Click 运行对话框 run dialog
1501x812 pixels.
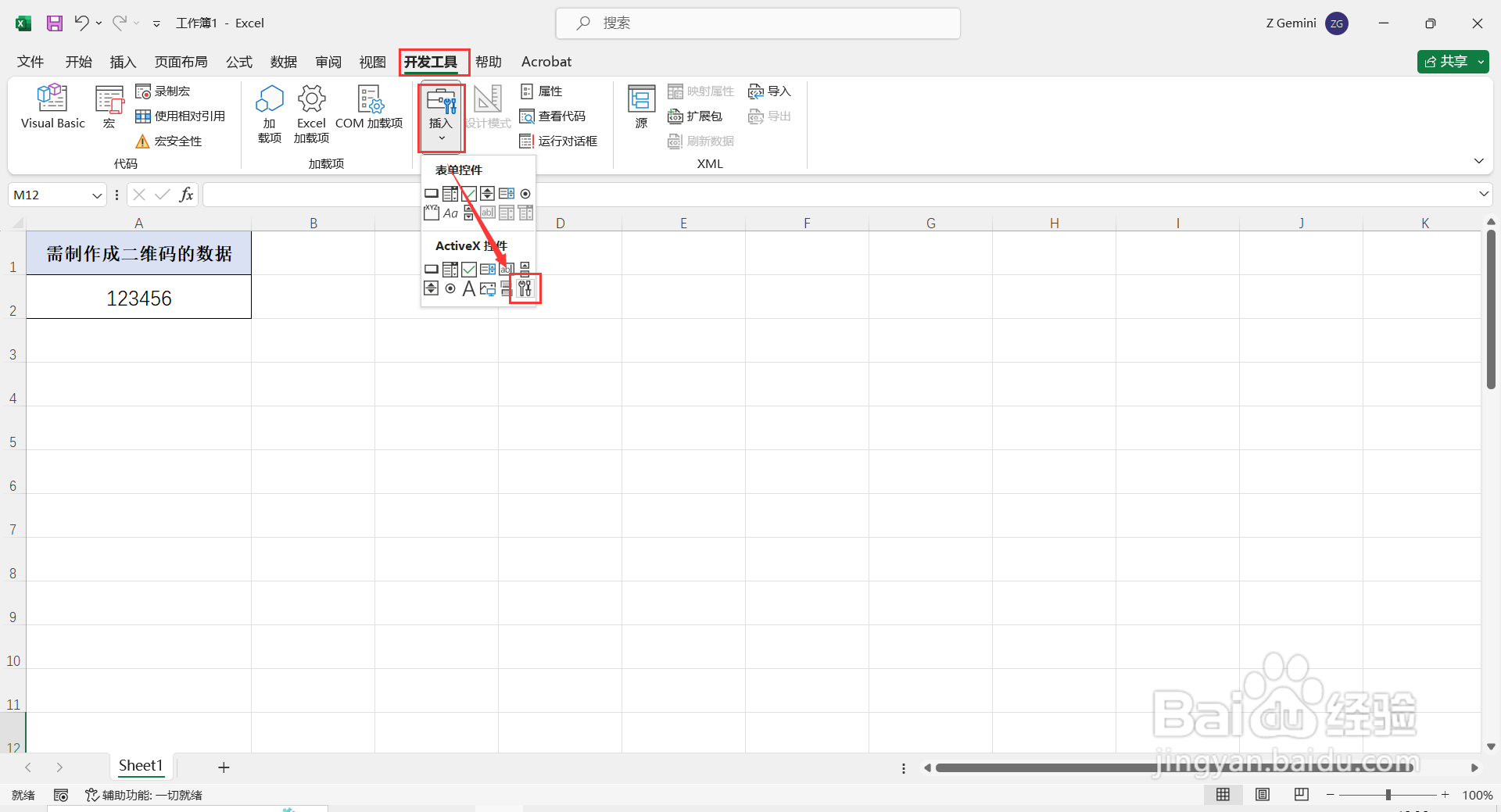[x=558, y=141]
